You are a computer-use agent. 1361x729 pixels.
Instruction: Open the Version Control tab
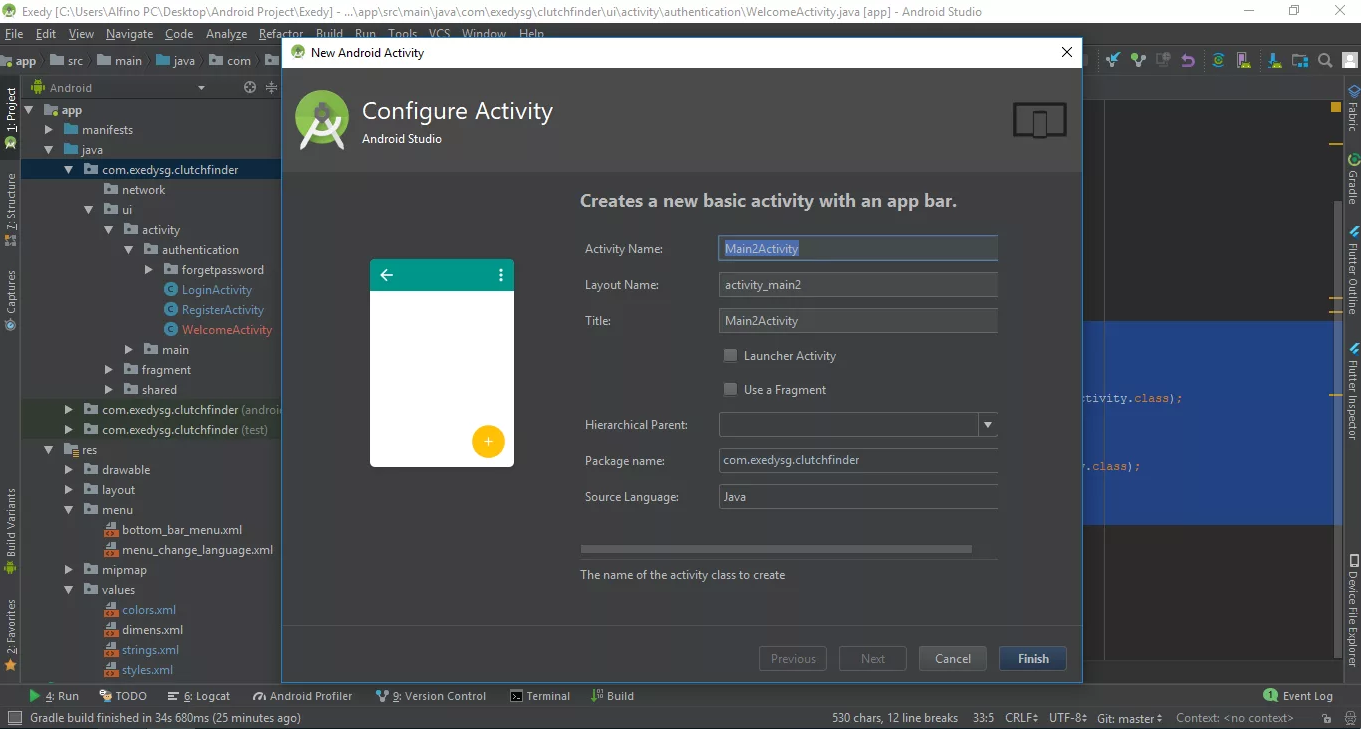click(x=431, y=696)
